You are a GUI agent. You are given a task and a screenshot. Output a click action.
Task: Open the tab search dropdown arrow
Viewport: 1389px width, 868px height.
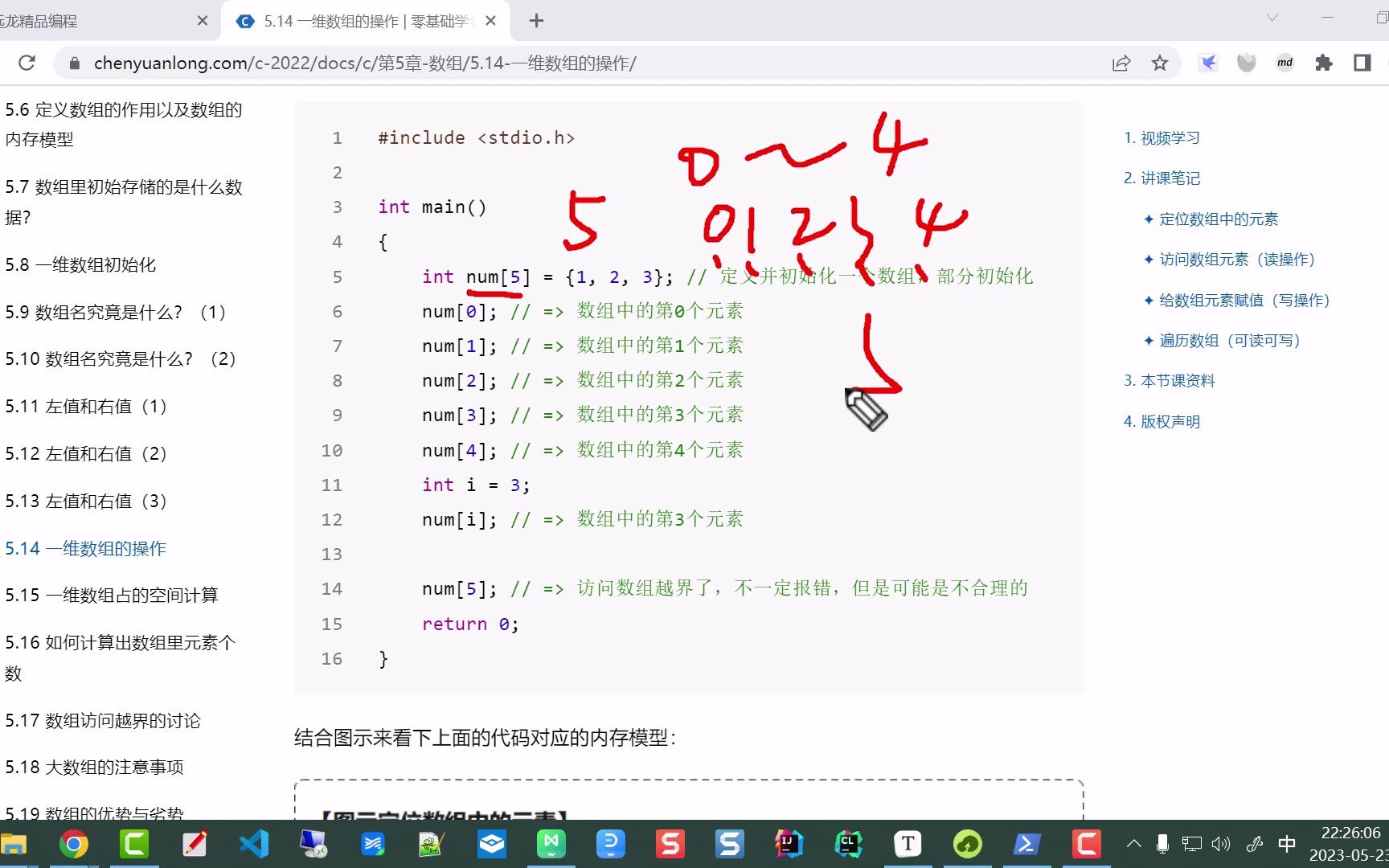click(1271, 17)
